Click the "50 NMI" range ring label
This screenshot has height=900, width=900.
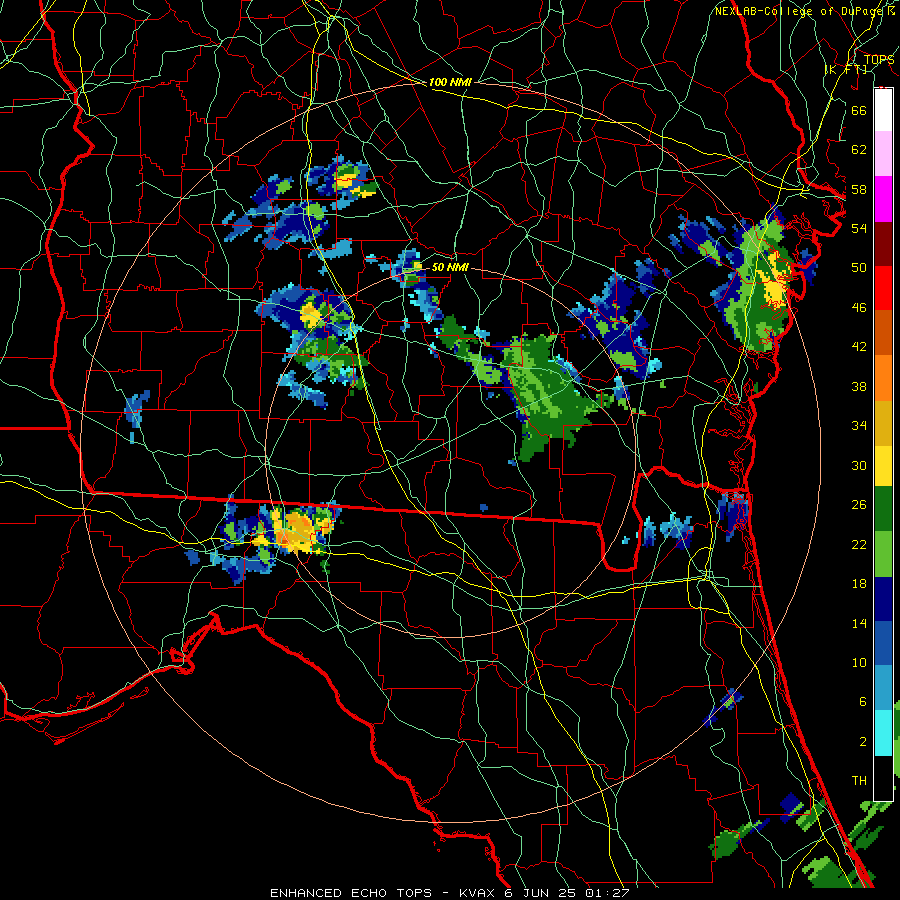(x=451, y=267)
